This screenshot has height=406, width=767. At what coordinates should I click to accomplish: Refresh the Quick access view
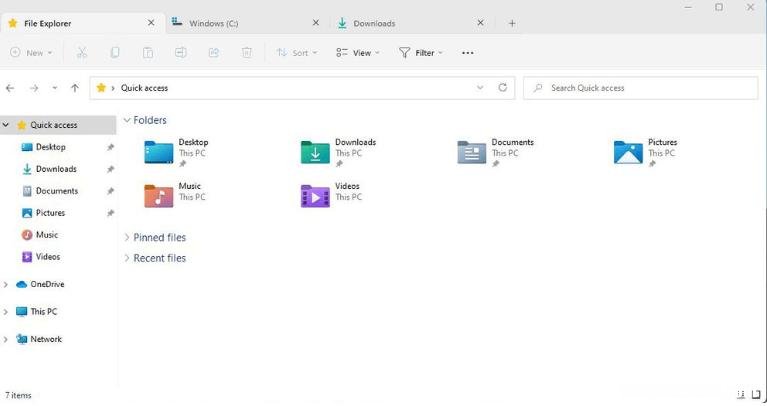pyautogui.click(x=502, y=88)
